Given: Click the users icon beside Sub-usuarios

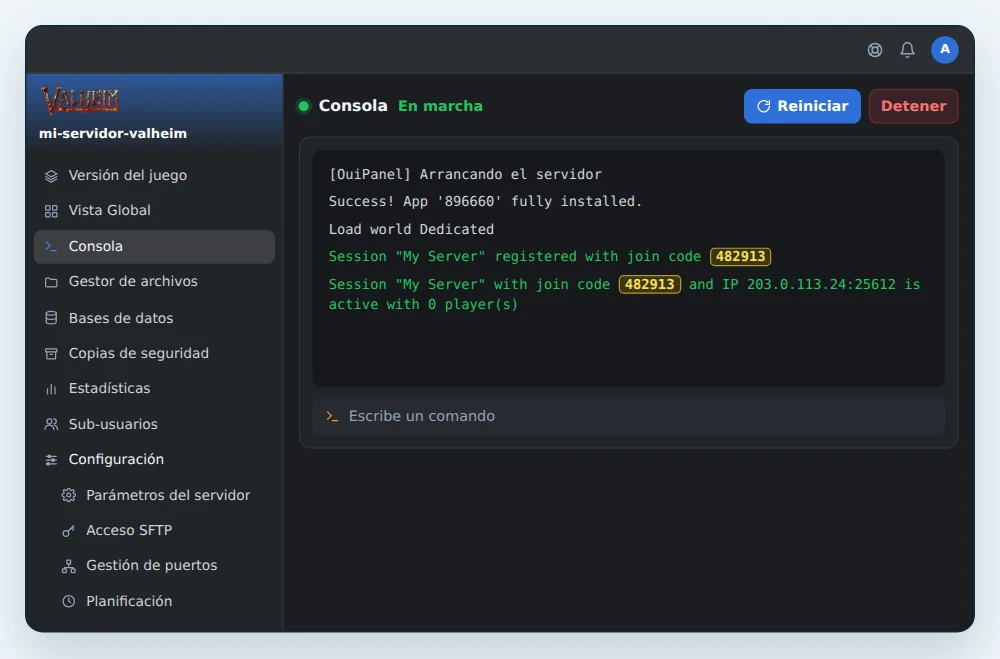Looking at the screenshot, I should click(51, 424).
